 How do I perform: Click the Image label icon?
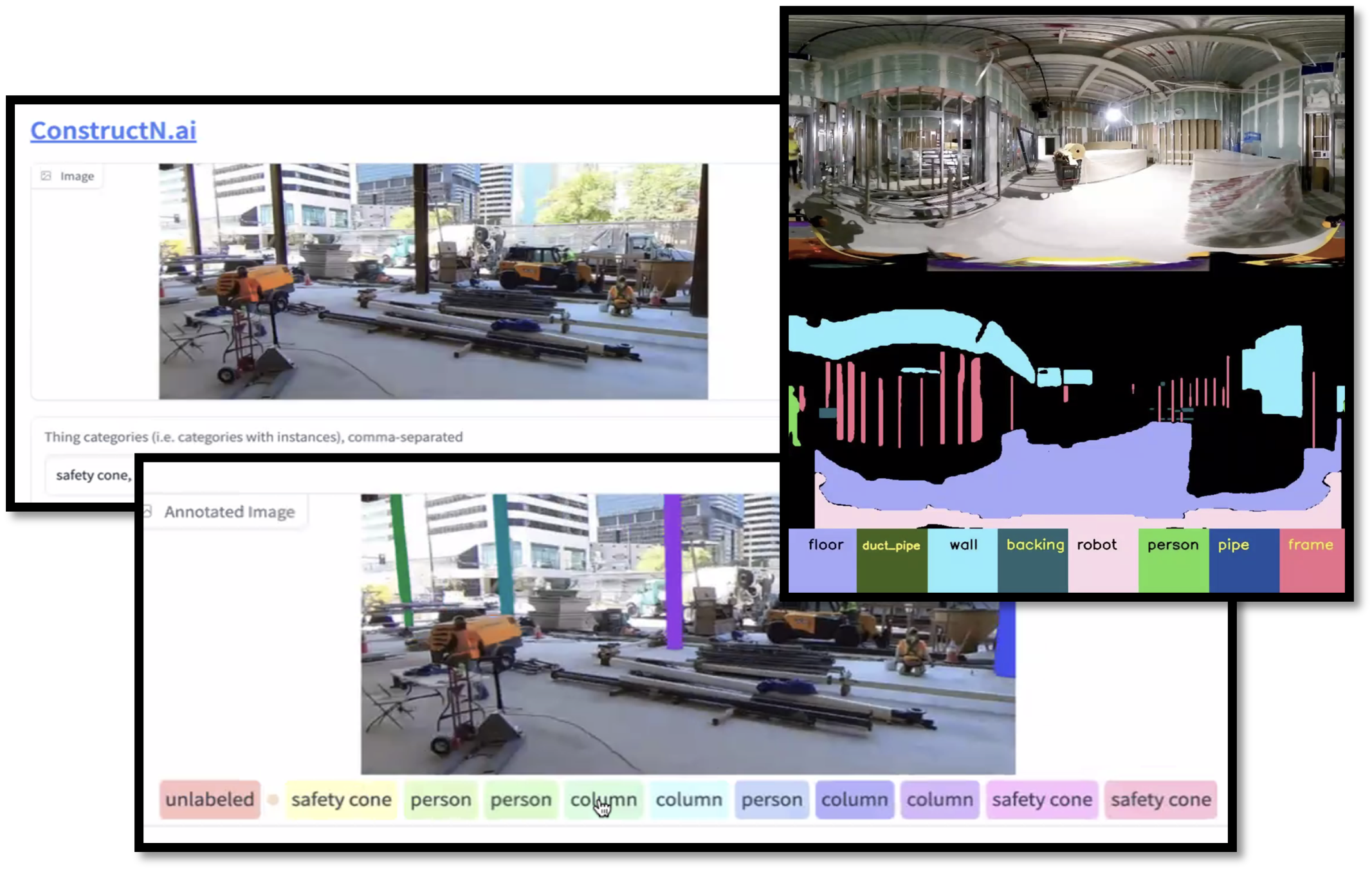tap(46, 176)
